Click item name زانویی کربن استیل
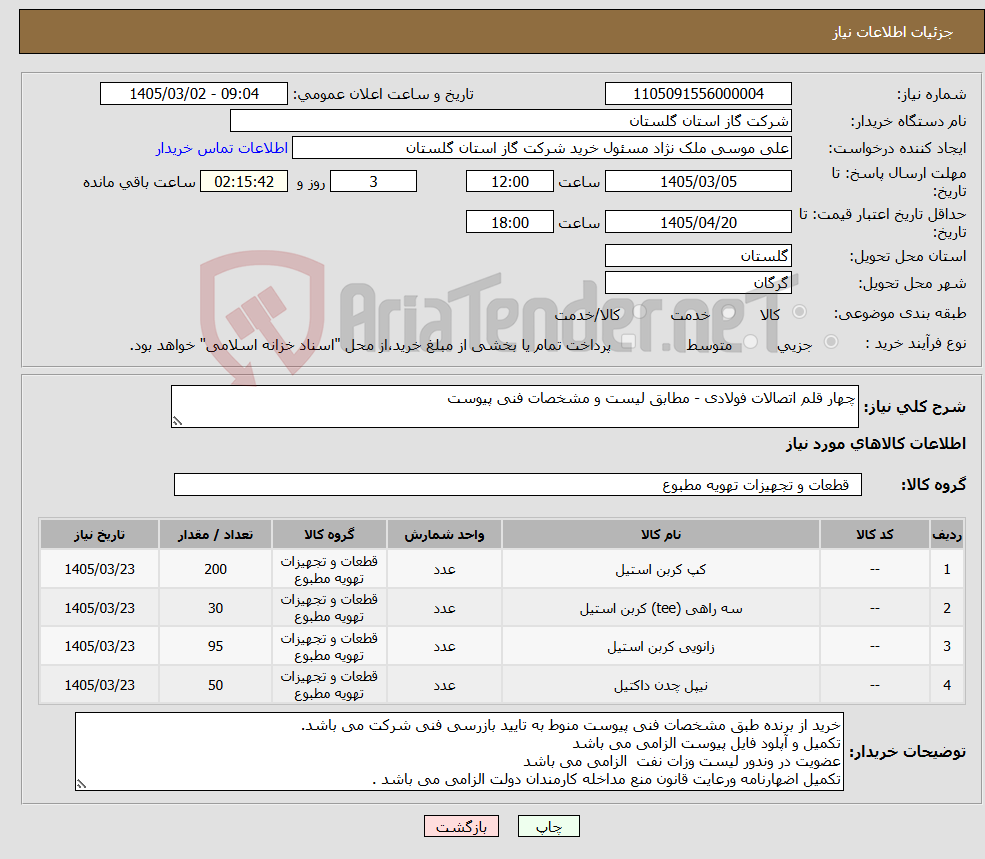Viewport: 985px width, 859px height. [x=661, y=646]
